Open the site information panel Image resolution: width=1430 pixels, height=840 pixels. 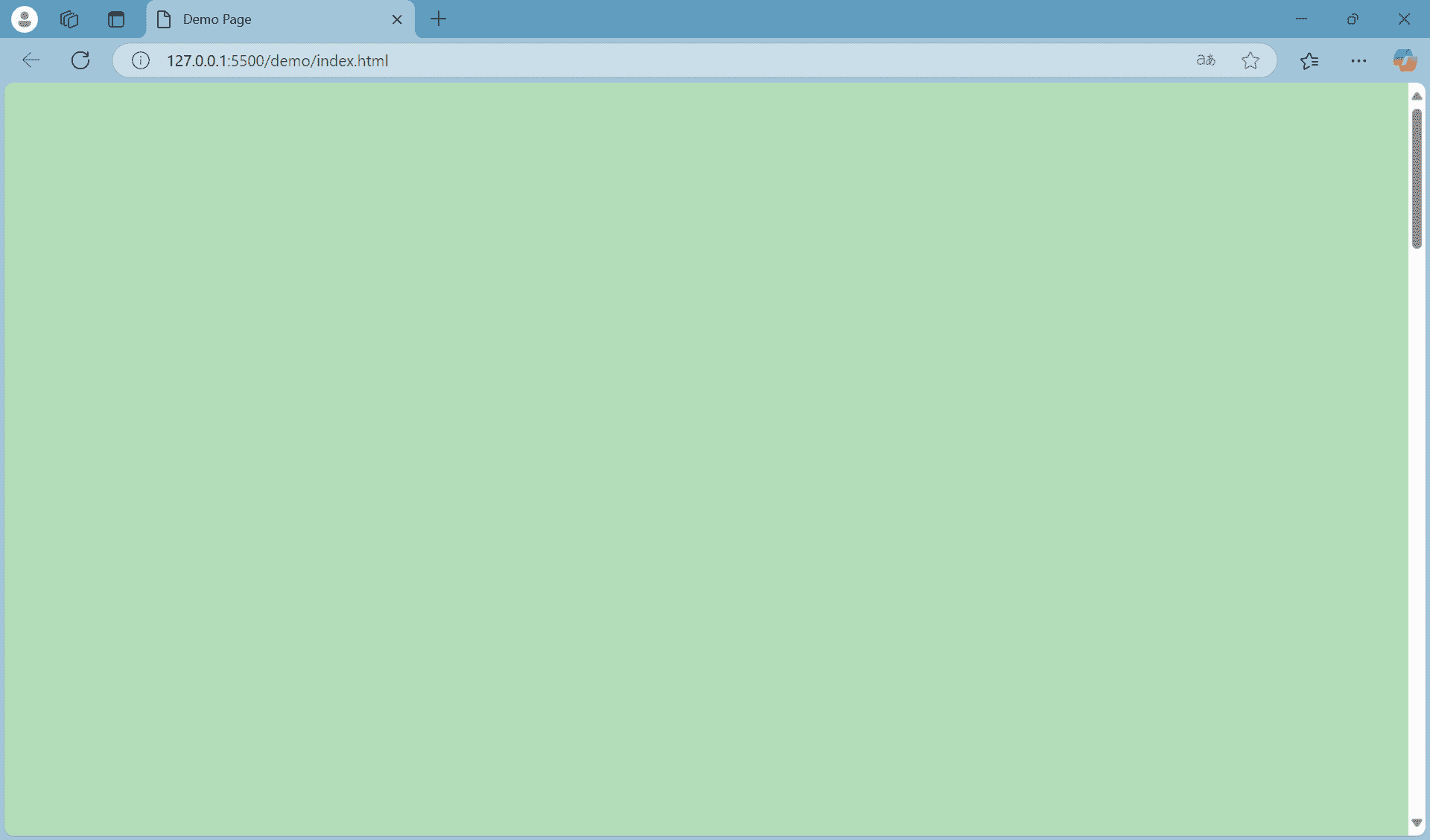pos(140,60)
